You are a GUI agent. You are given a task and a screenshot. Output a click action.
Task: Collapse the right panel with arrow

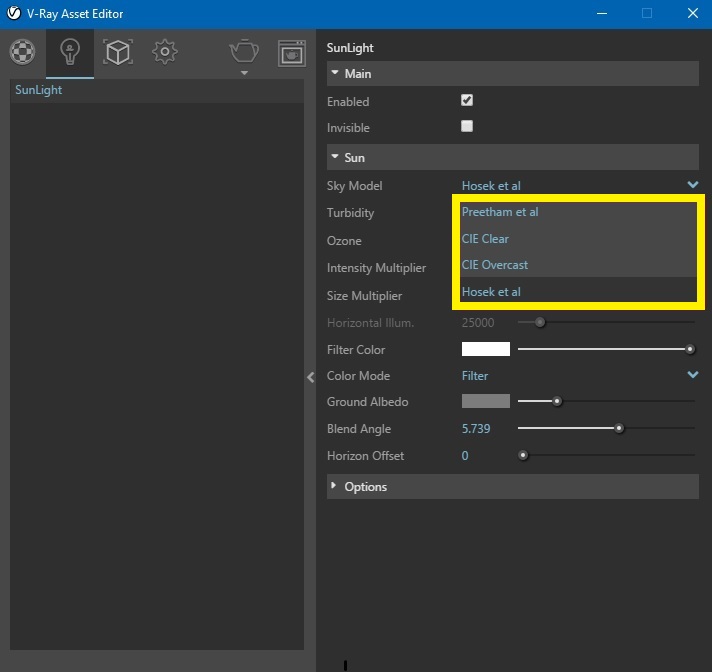311,377
